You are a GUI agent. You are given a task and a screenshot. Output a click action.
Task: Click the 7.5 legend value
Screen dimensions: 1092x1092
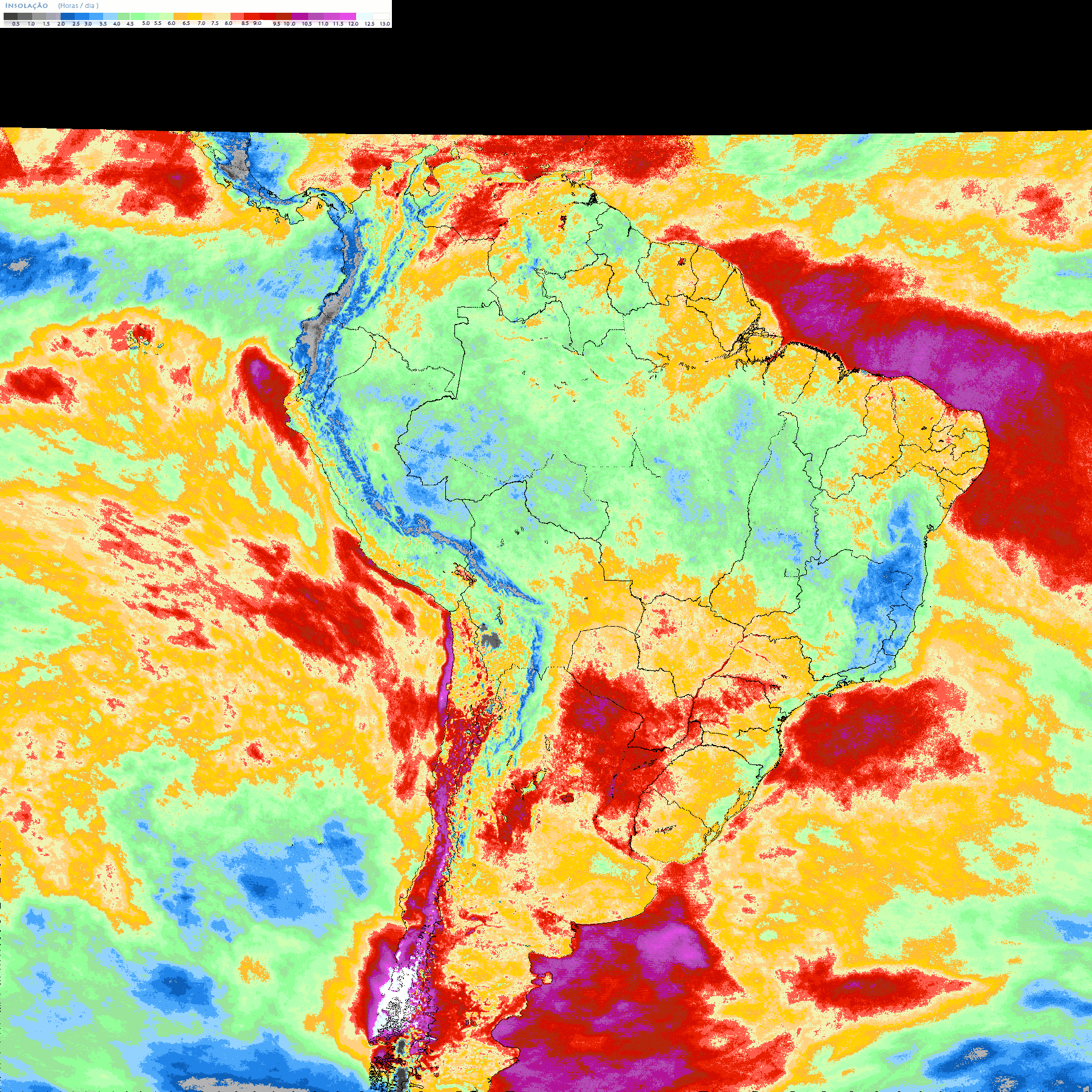[x=215, y=23]
